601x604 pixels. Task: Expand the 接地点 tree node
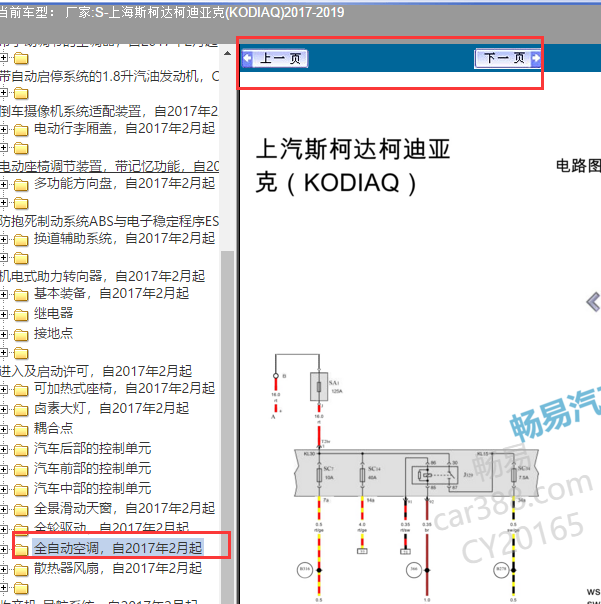tap(3, 334)
